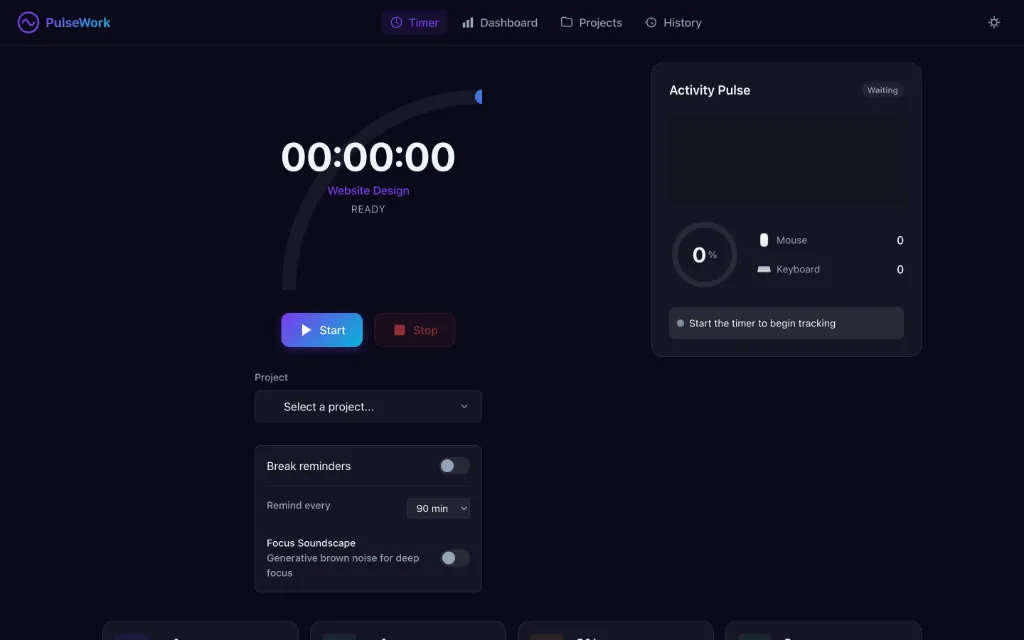This screenshot has width=1024, height=640.
Task: Change the 90 min reminder interval
Action: click(x=438, y=508)
